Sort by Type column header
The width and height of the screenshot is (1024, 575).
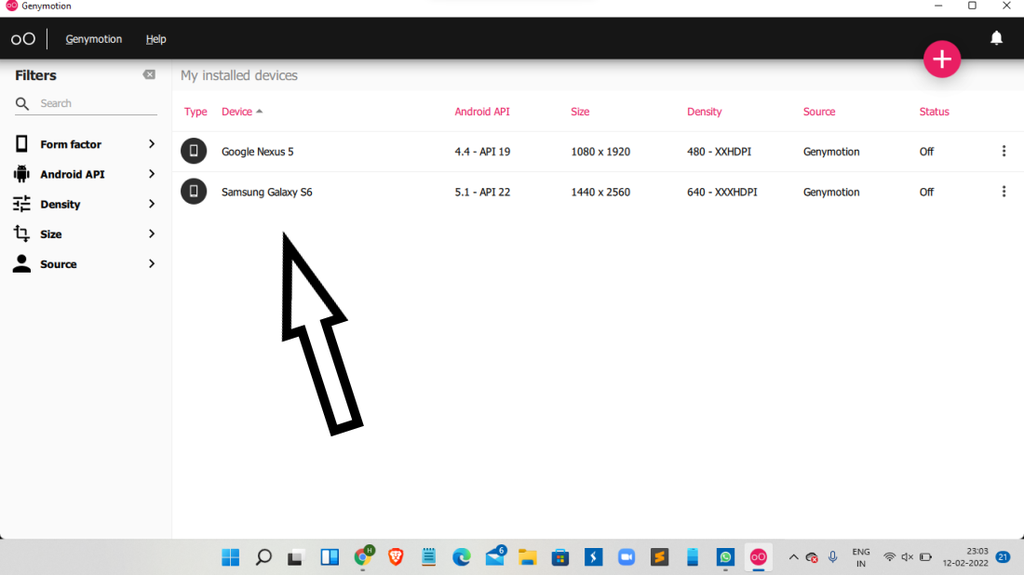tap(195, 112)
